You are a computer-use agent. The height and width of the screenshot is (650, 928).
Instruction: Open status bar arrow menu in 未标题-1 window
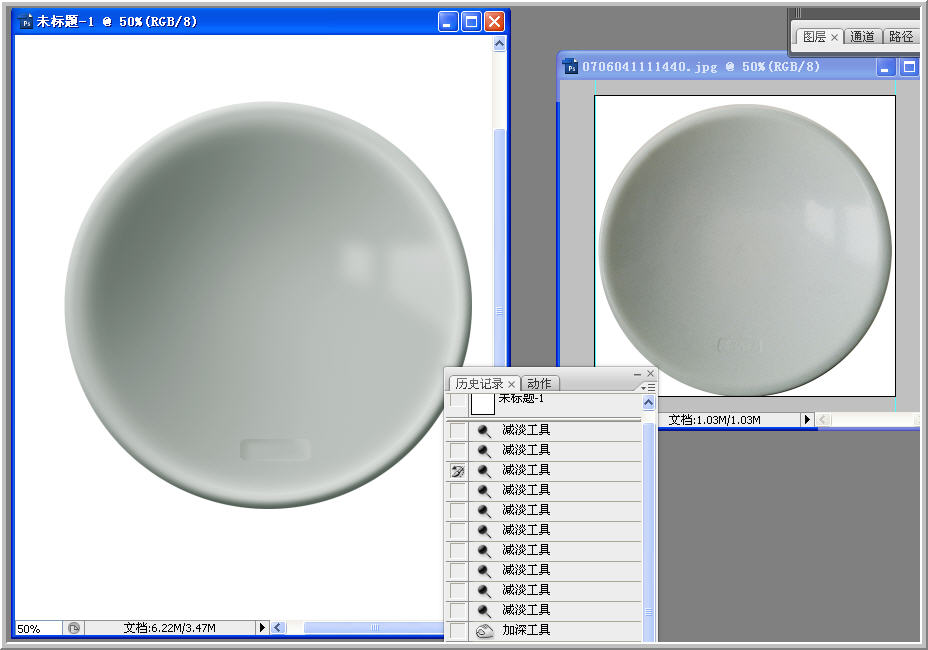(262, 628)
